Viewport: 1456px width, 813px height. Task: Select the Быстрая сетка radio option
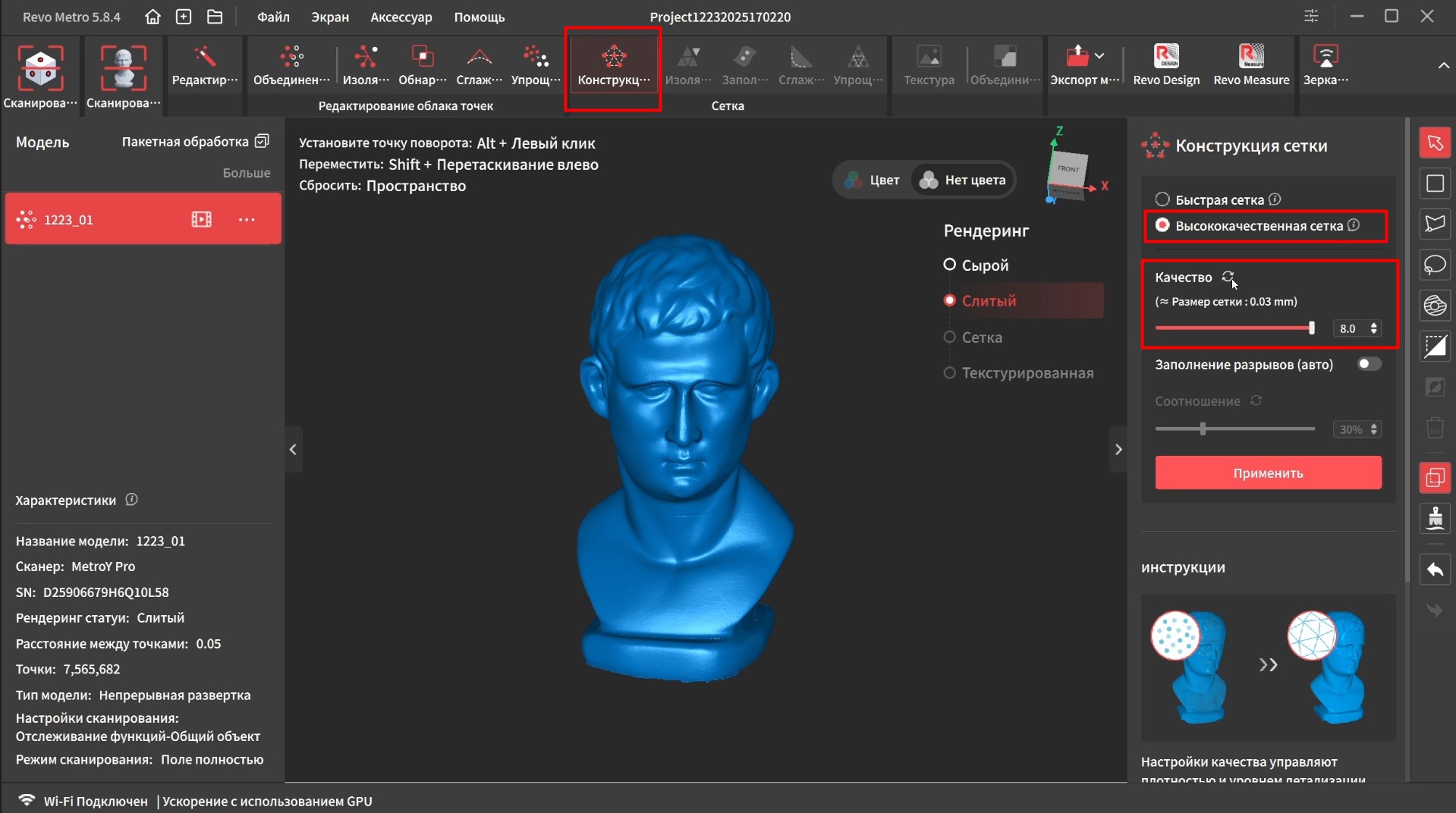1162,199
